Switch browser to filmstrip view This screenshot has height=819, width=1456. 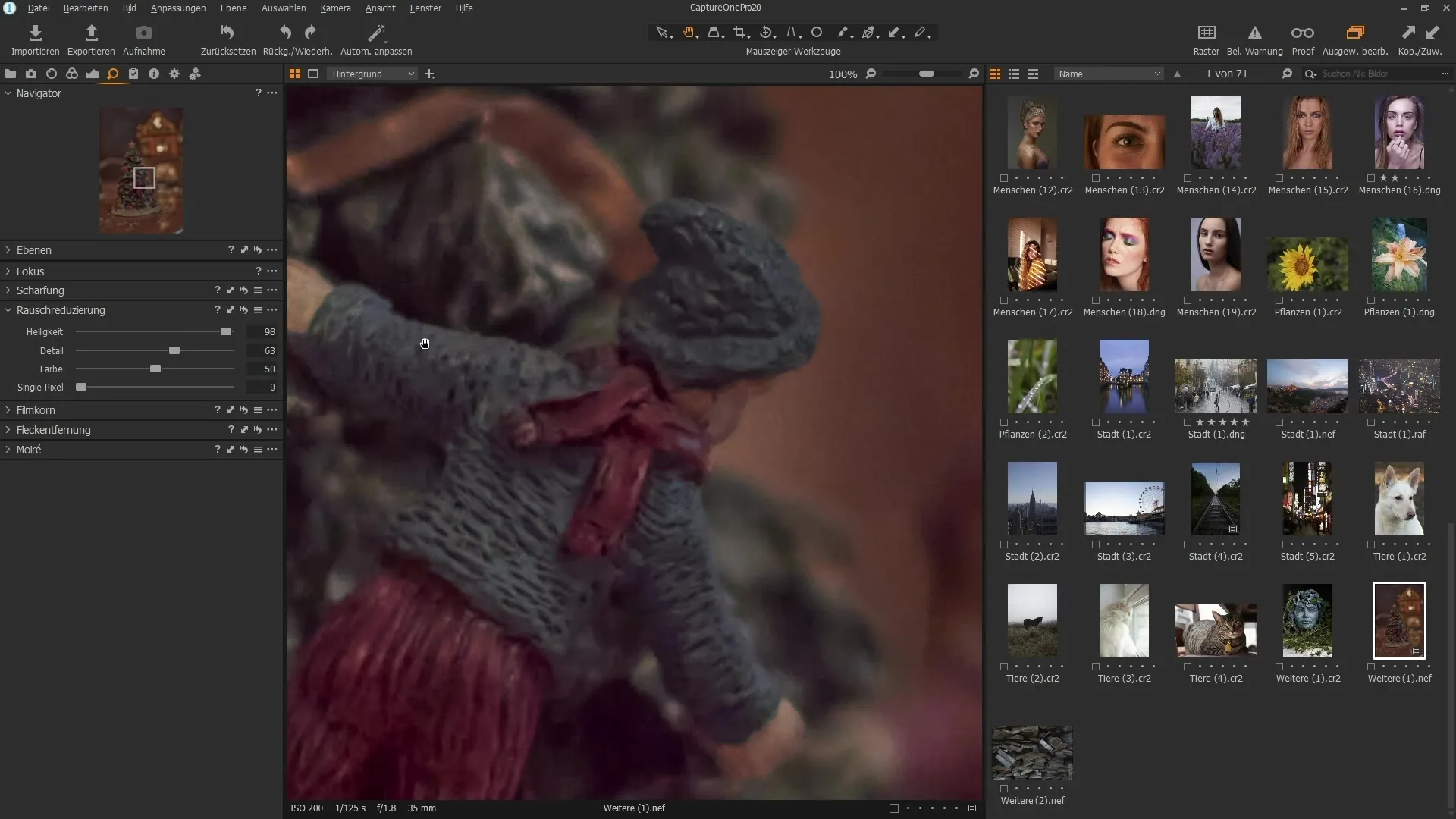(x=1033, y=74)
